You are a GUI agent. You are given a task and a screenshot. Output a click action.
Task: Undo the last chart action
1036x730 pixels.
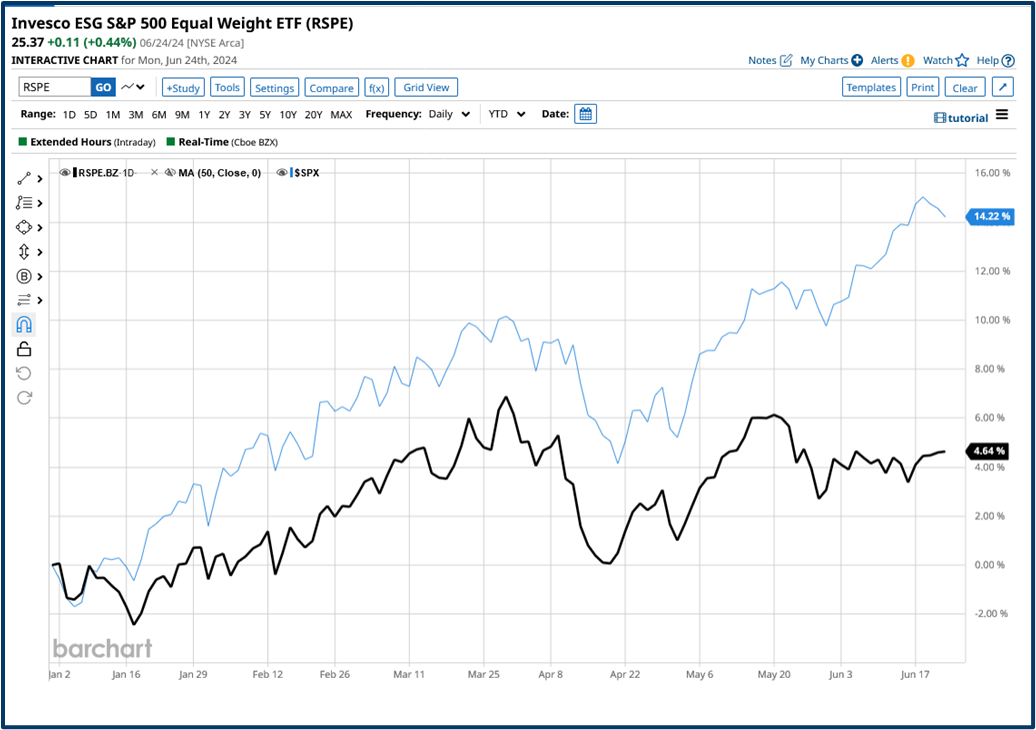[x=23, y=373]
